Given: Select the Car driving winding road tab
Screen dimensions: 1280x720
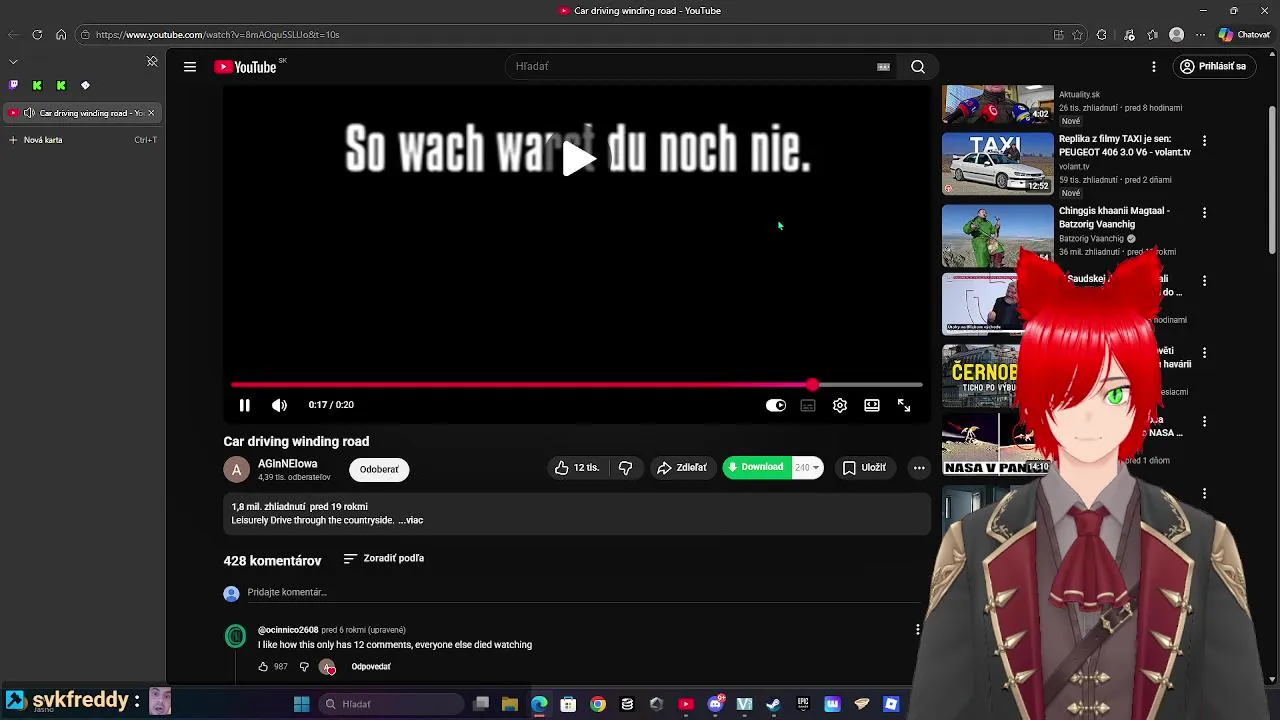Looking at the screenshot, I should 82,113.
